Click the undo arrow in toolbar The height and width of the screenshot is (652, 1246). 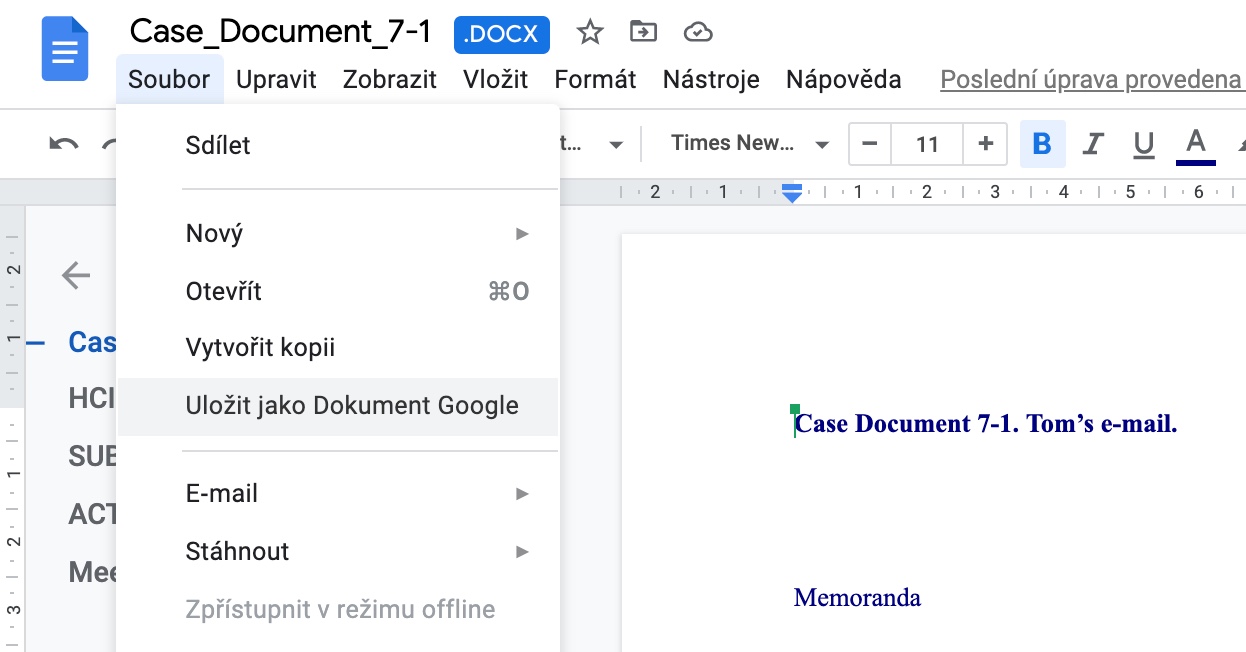pyautogui.click(x=64, y=145)
